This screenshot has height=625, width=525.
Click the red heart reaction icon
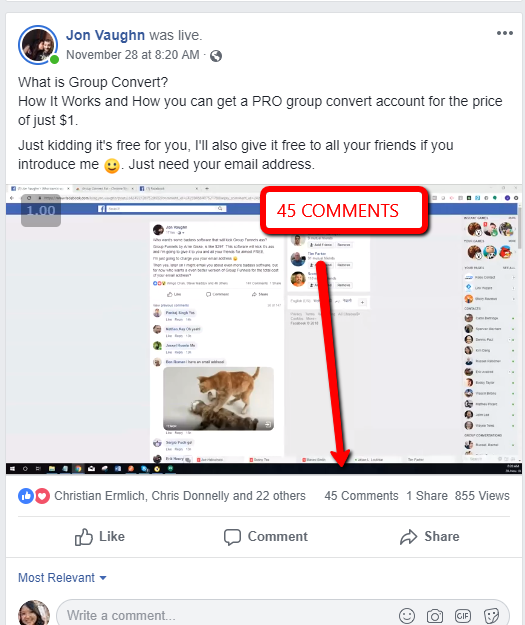(x=42, y=496)
